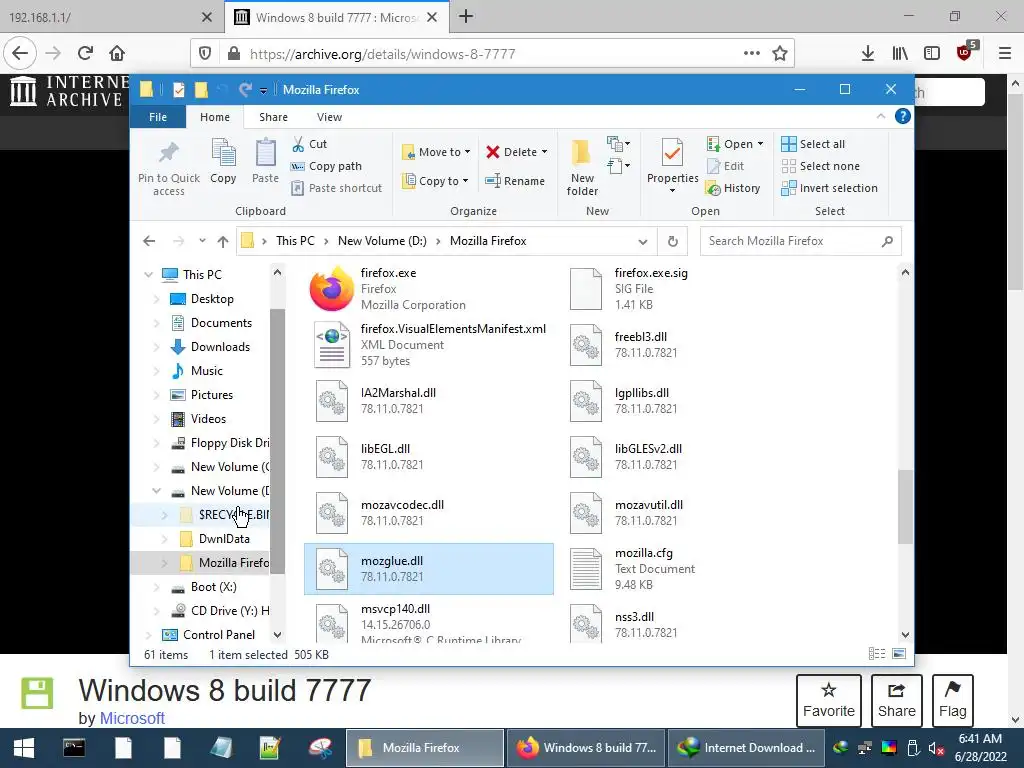Click Explorer back navigation arrow
This screenshot has width=1024, height=768.
coord(149,241)
